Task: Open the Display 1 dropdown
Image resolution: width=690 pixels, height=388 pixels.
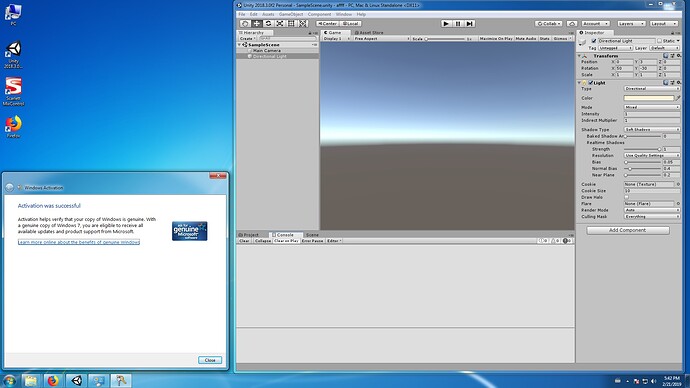Action: pos(337,38)
